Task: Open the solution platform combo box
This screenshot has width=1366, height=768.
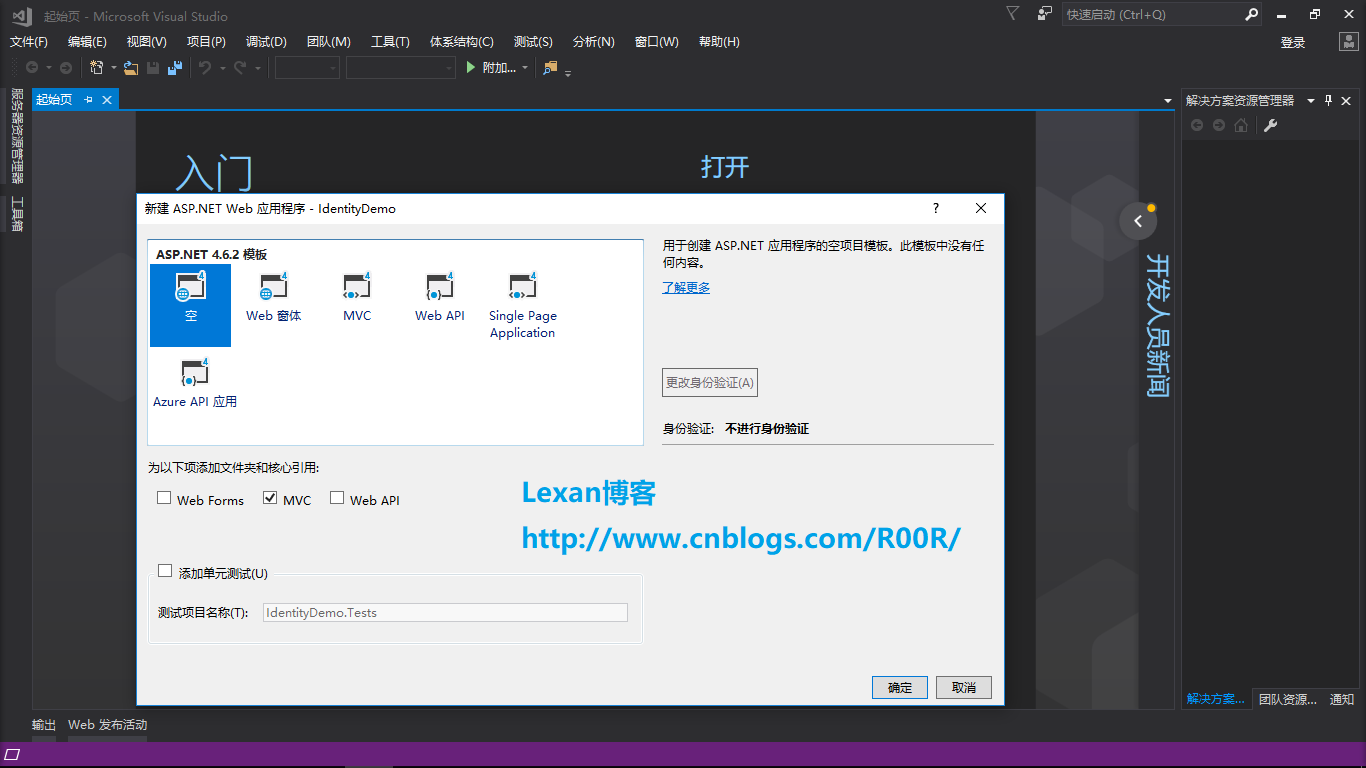Action: 400,68
